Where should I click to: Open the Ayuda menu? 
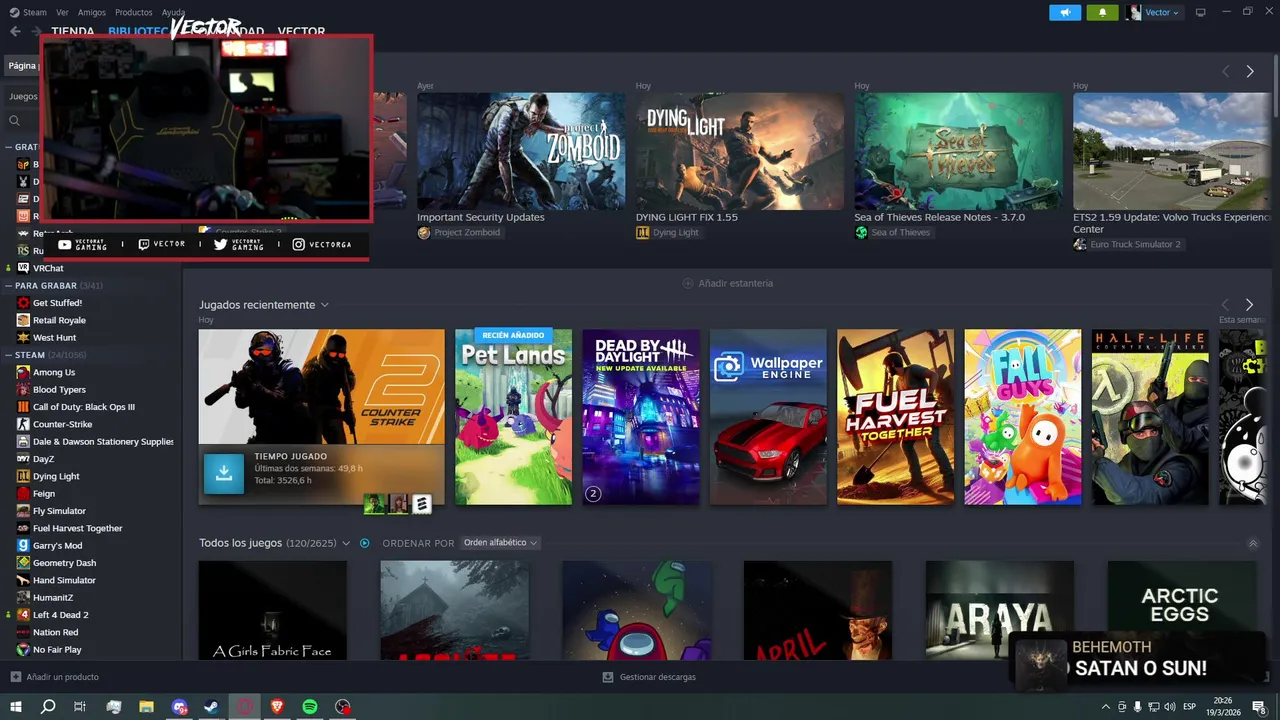click(173, 12)
